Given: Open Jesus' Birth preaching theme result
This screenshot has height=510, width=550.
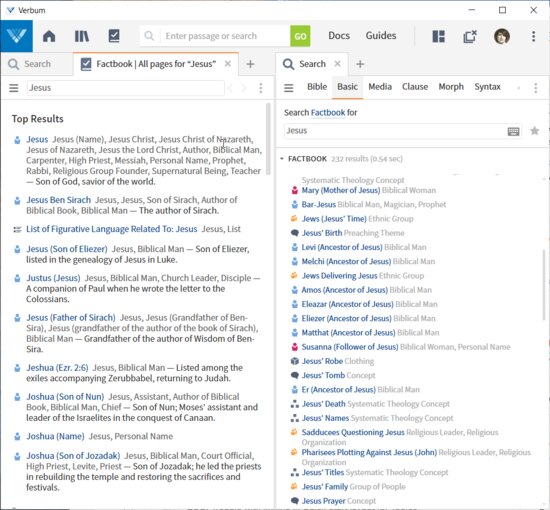Looking at the screenshot, I should click(322, 233).
